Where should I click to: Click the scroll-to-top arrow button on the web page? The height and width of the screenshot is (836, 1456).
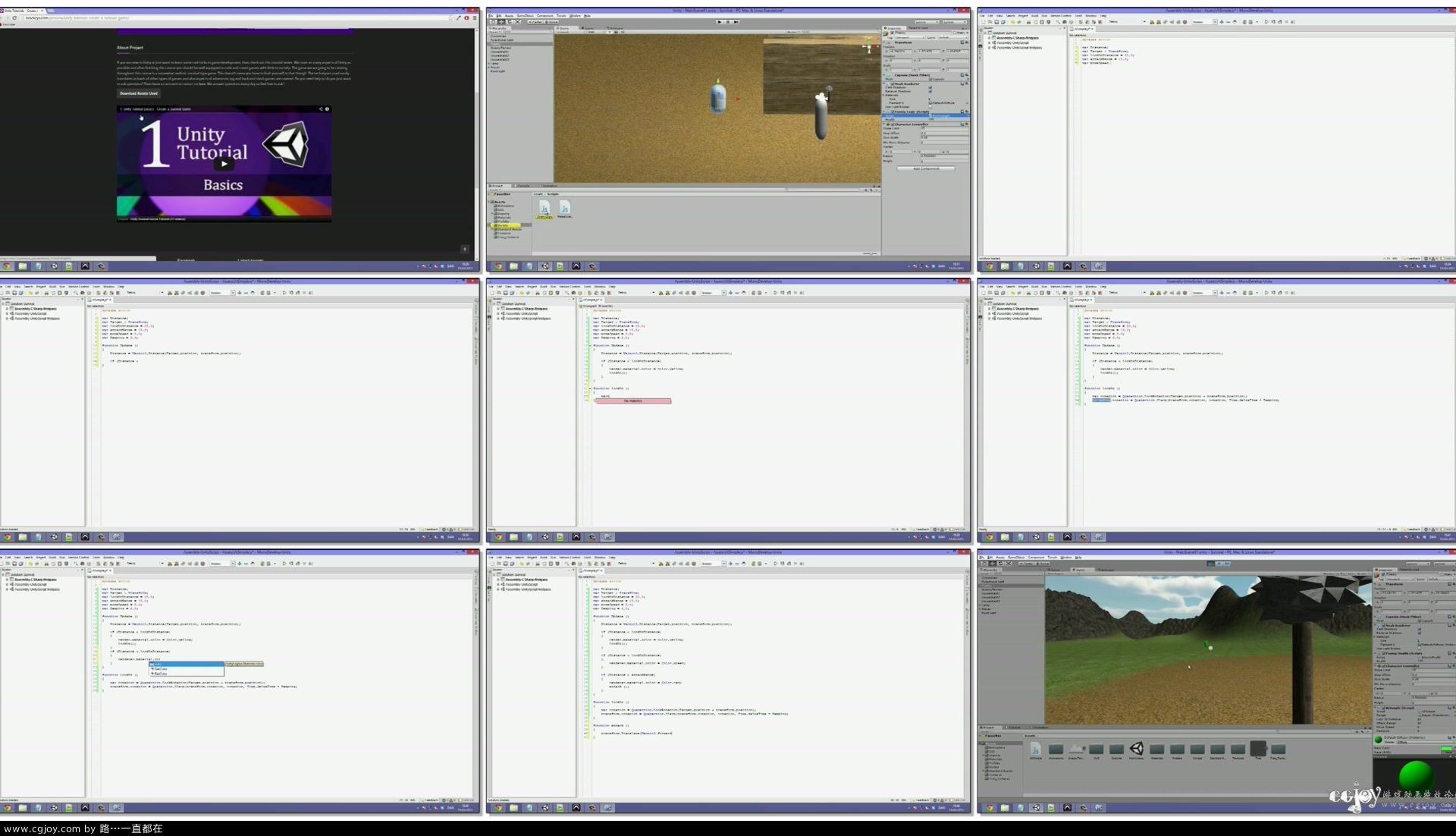pyautogui.click(x=465, y=249)
